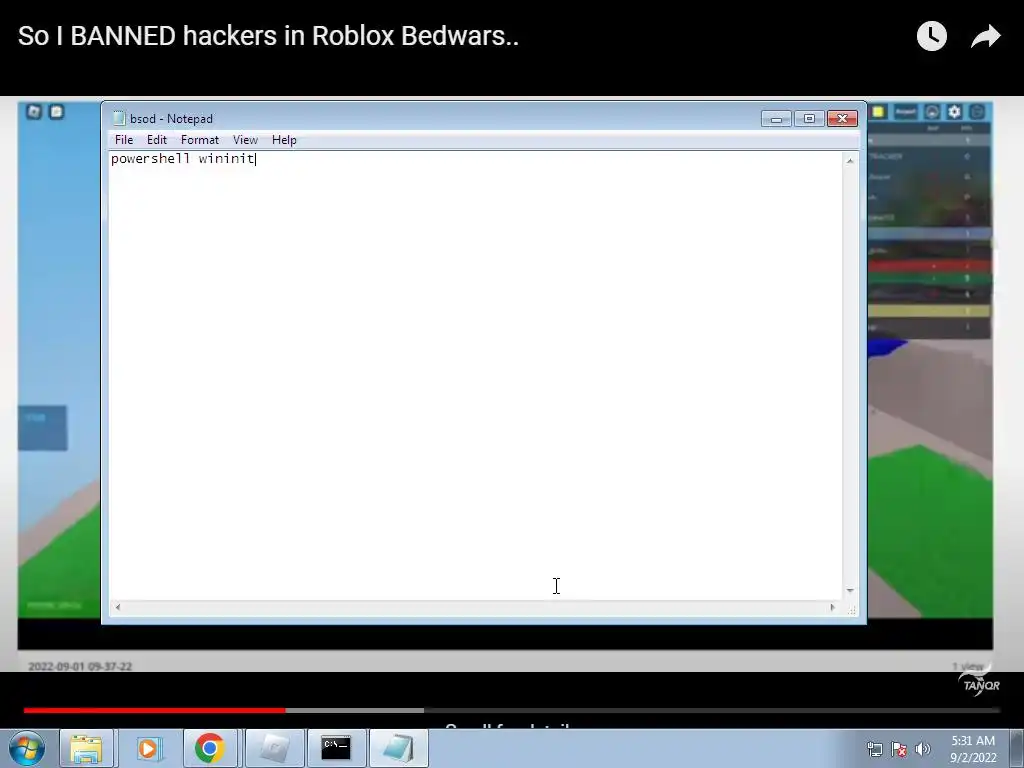Viewport: 1024px width, 768px height.
Task: Seek using the YouTube red progress bar
Action: 155,710
